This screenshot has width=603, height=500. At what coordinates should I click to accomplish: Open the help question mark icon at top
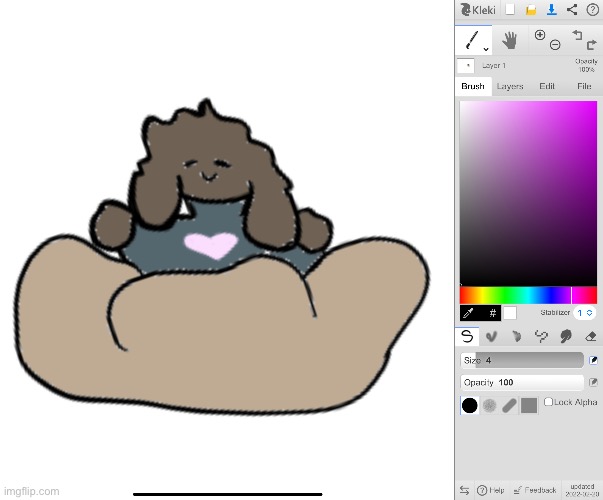point(592,10)
